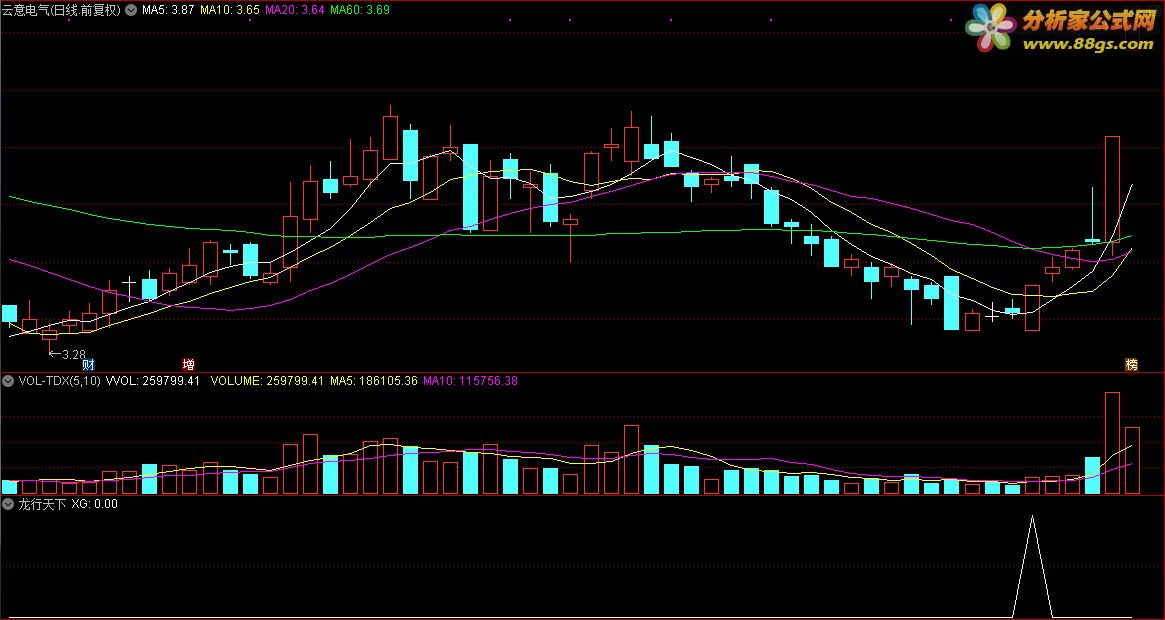Click the volume MA10: 115756.38 value
1165x620 pixels.
pyautogui.click(x=470, y=381)
